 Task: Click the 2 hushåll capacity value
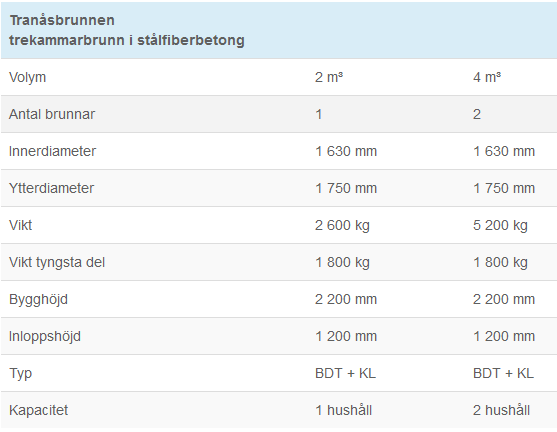(x=501, y=410)
